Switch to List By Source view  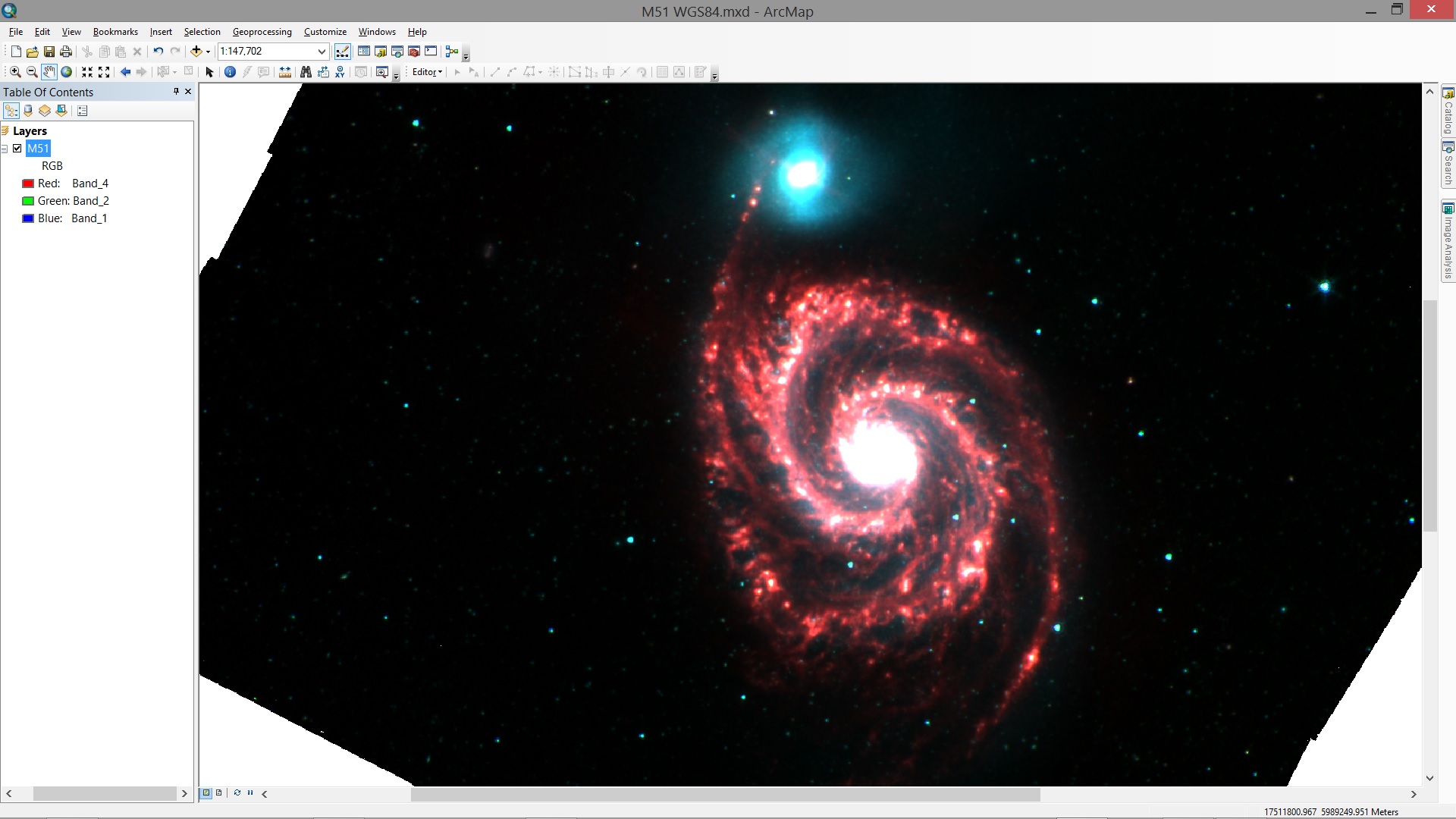27,111
